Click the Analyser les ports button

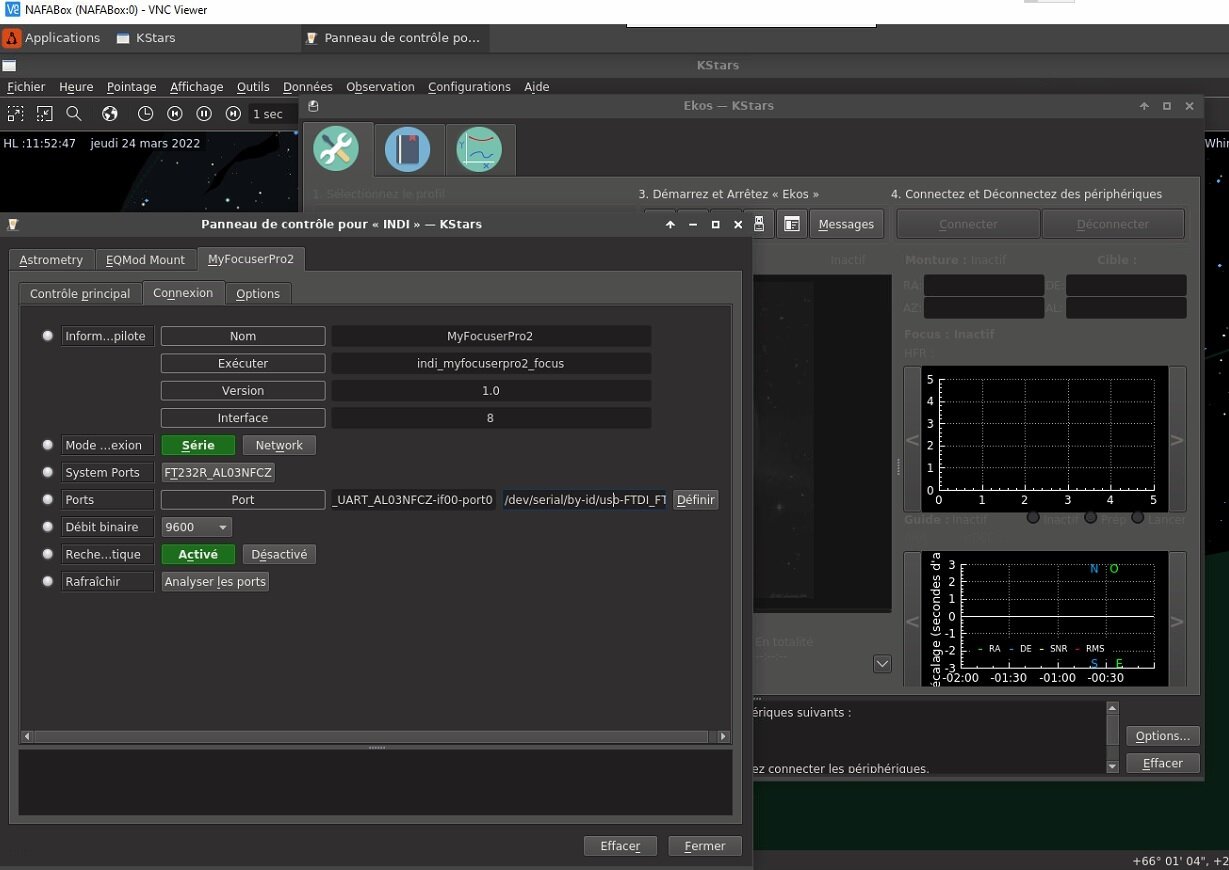pyautogui.click(x=215, y=581)
